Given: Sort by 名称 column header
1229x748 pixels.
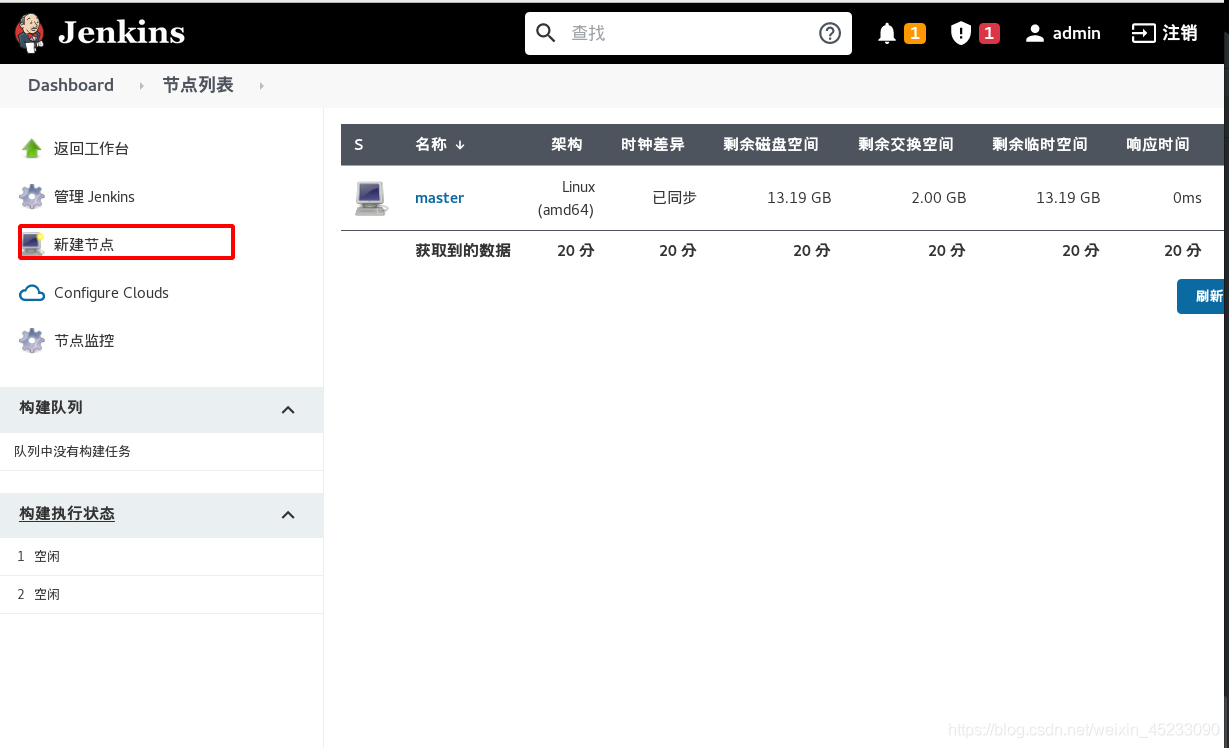Looking at the screenshot, I should pyautogui.click(x=431, y=145).
